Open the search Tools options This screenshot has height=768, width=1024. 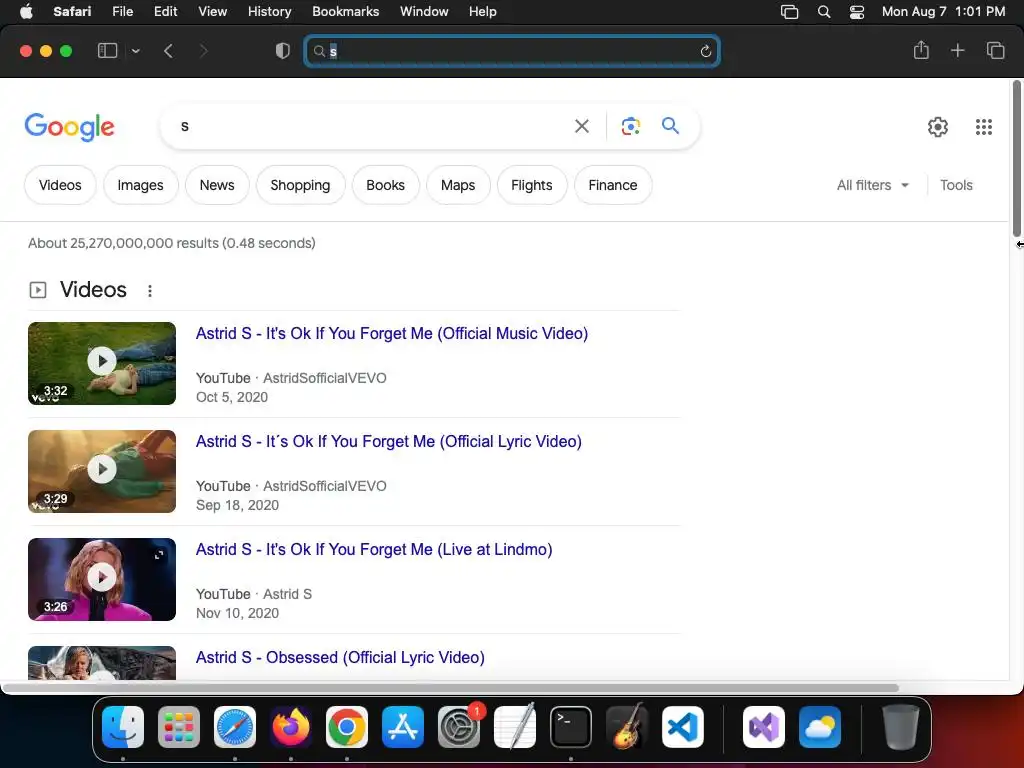click(x=956, y=185)
